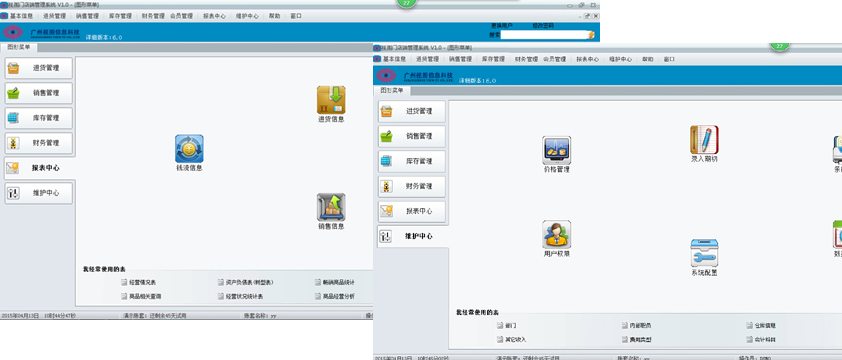
Task: Open 窗口 menu in left window
Action: [x=296, y=16]
